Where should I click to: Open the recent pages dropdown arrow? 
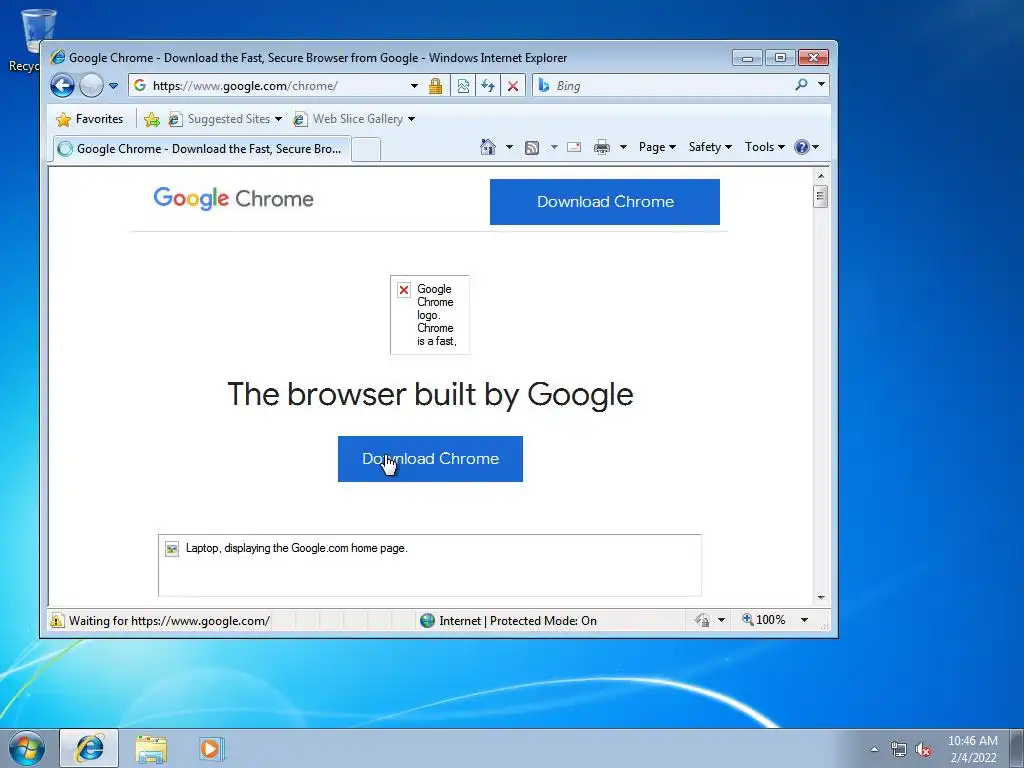point(113,86)
